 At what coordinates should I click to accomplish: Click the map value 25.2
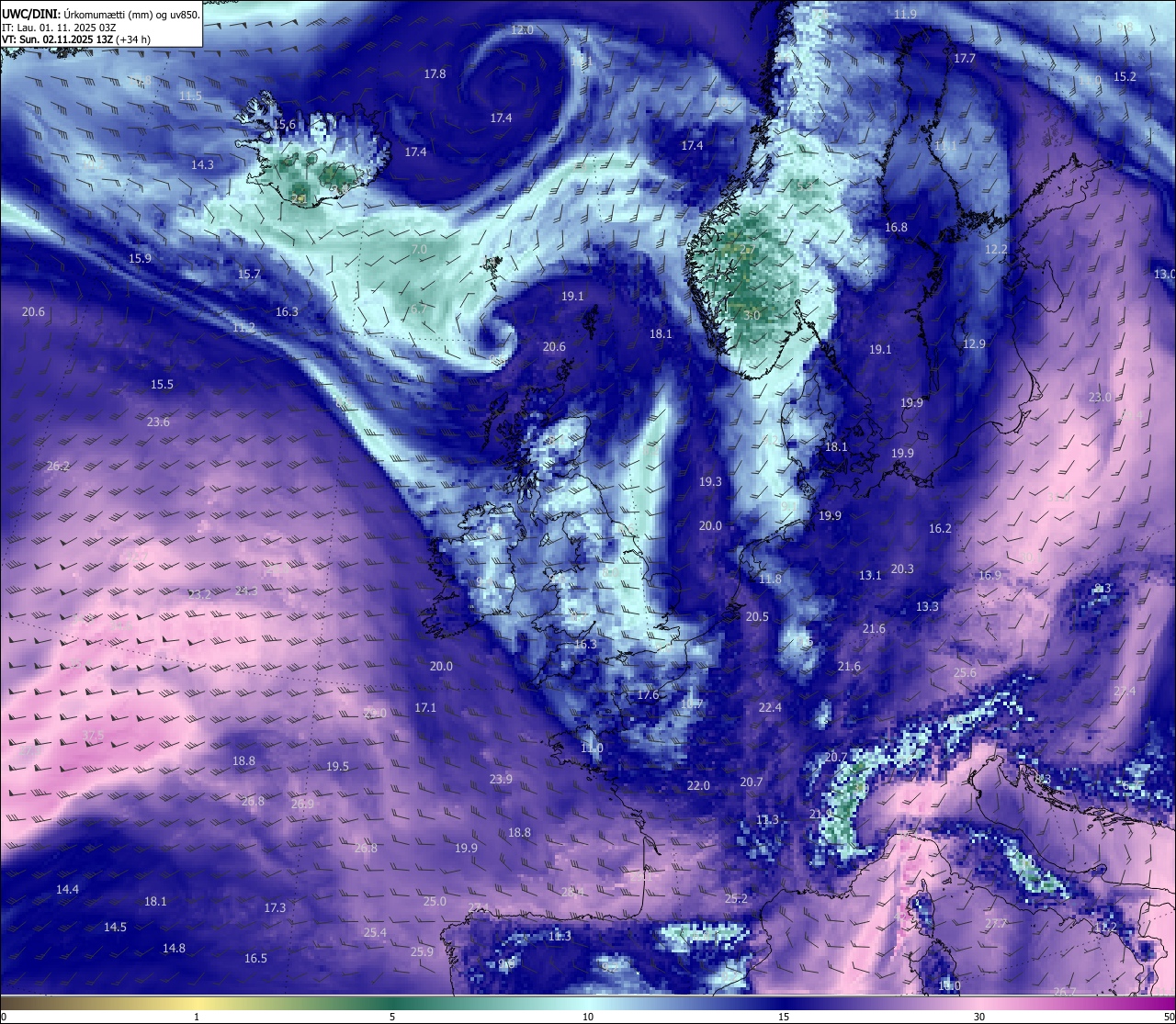point(736,899)
